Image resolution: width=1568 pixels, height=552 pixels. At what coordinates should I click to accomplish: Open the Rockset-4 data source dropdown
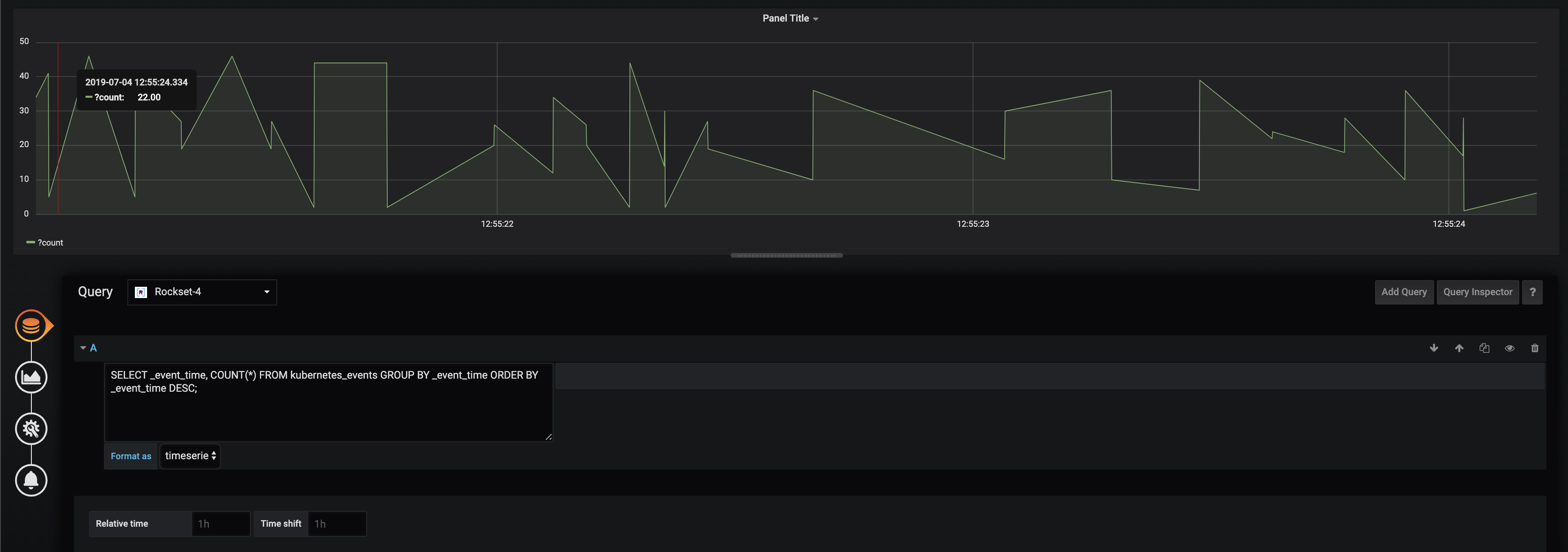(202, 292)
